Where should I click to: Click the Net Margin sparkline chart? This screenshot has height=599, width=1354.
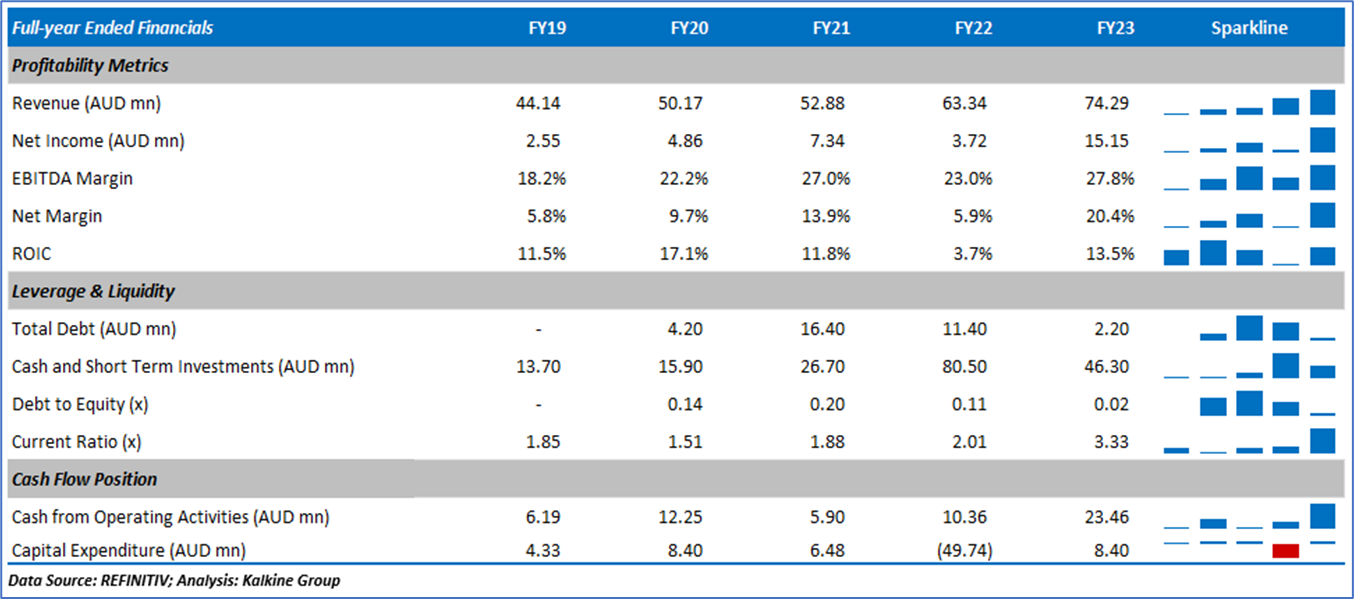(1249, 216)
